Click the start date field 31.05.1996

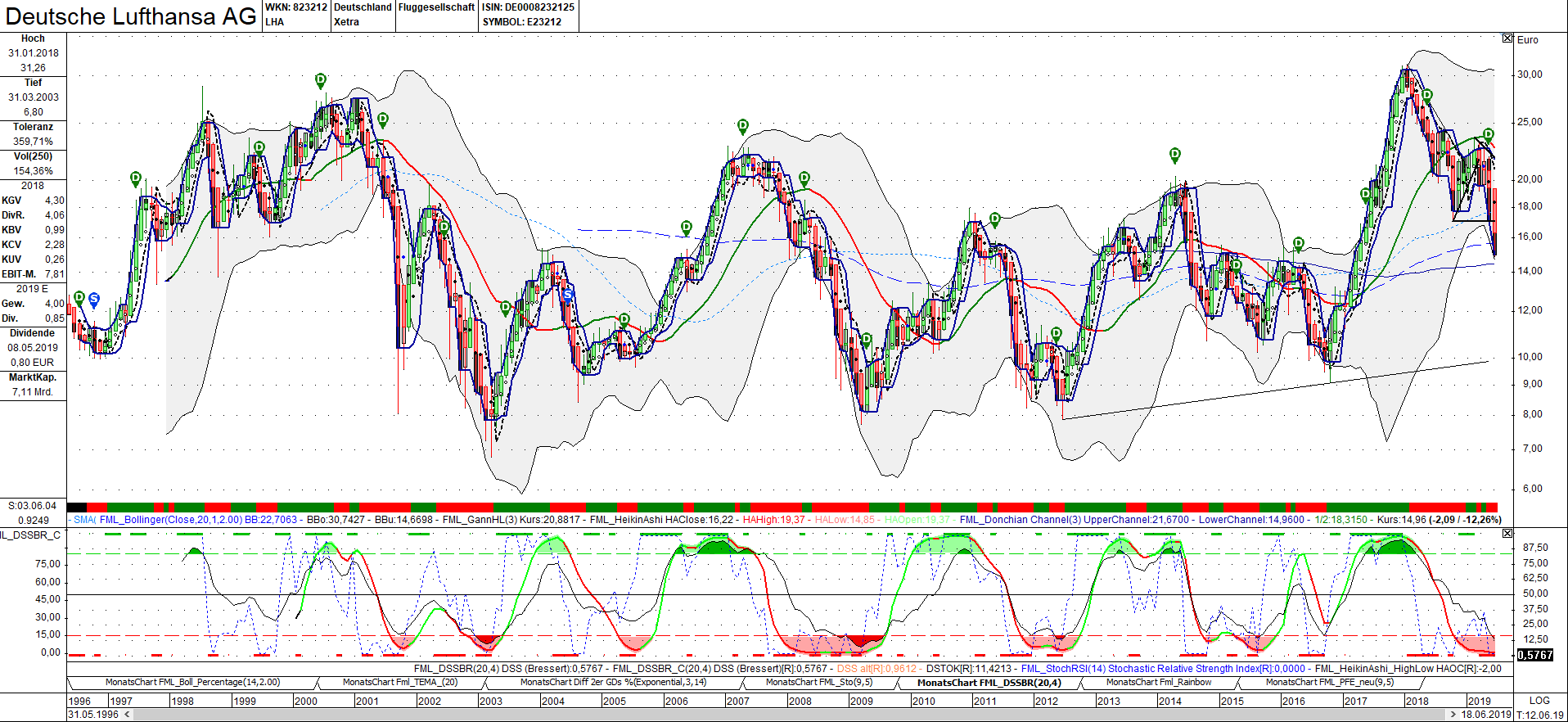click(x=92, y=715)
